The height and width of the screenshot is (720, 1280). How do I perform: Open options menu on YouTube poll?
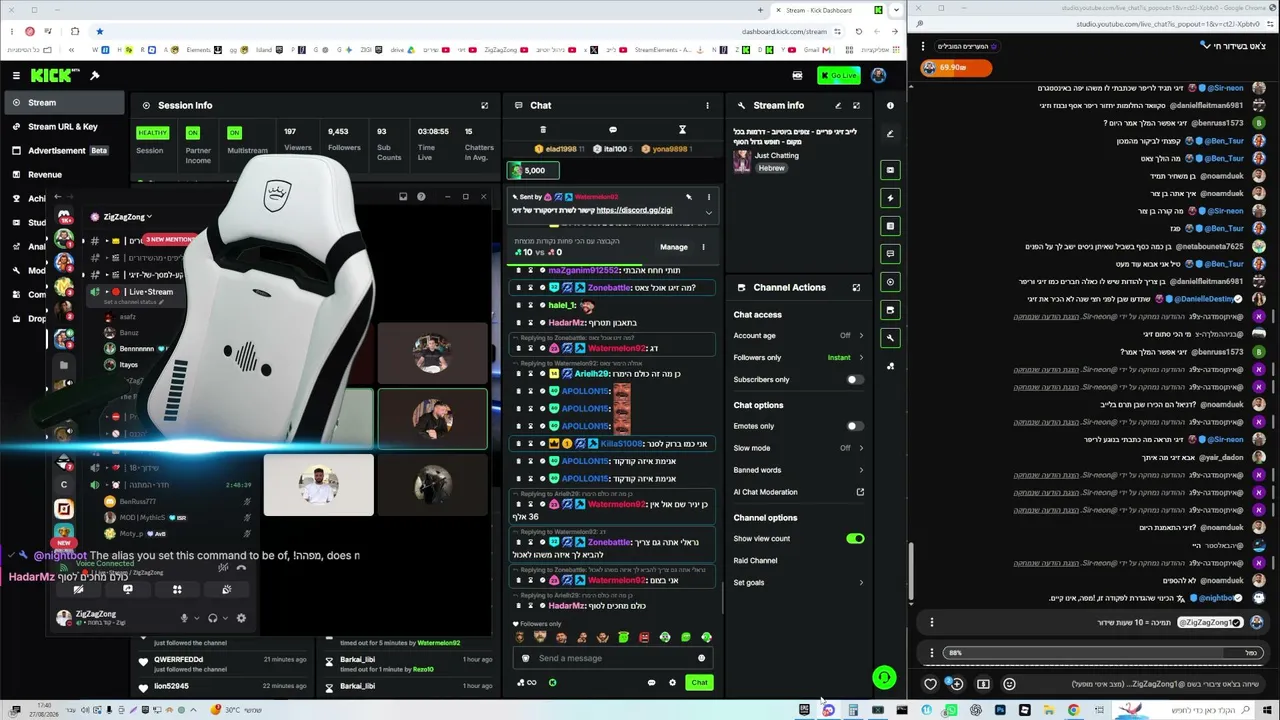click(932, 653)
